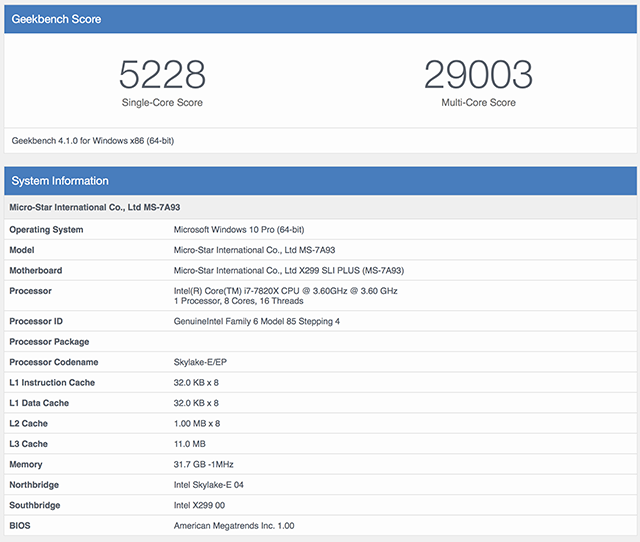
Task: Click the MS-7A93 system title row
Action: tap(320, 207)
